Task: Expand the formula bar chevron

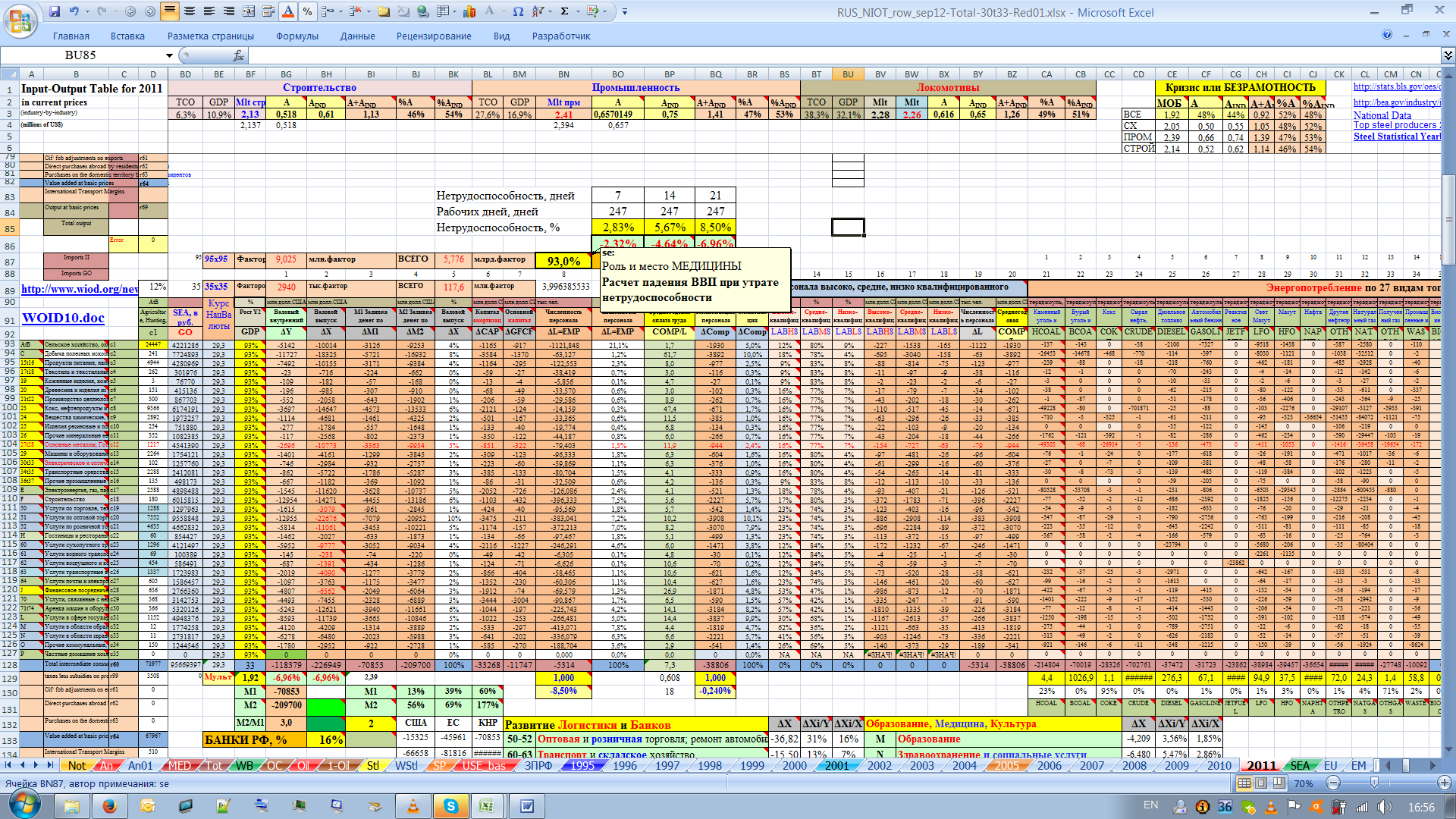Action: (x=1448, y=55)
